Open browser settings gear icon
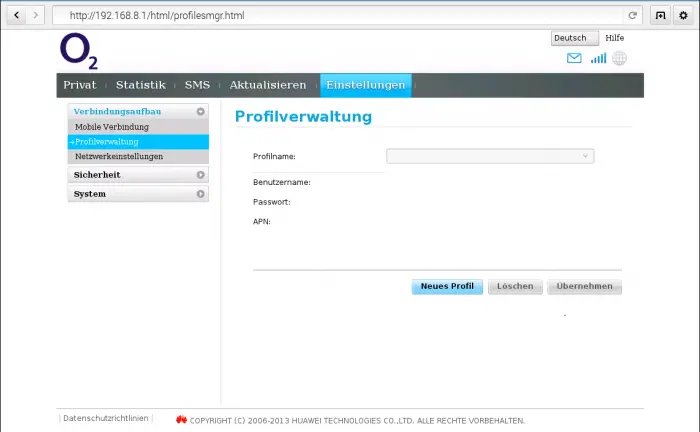The image size is (700, 432). [x=683, y=16]
